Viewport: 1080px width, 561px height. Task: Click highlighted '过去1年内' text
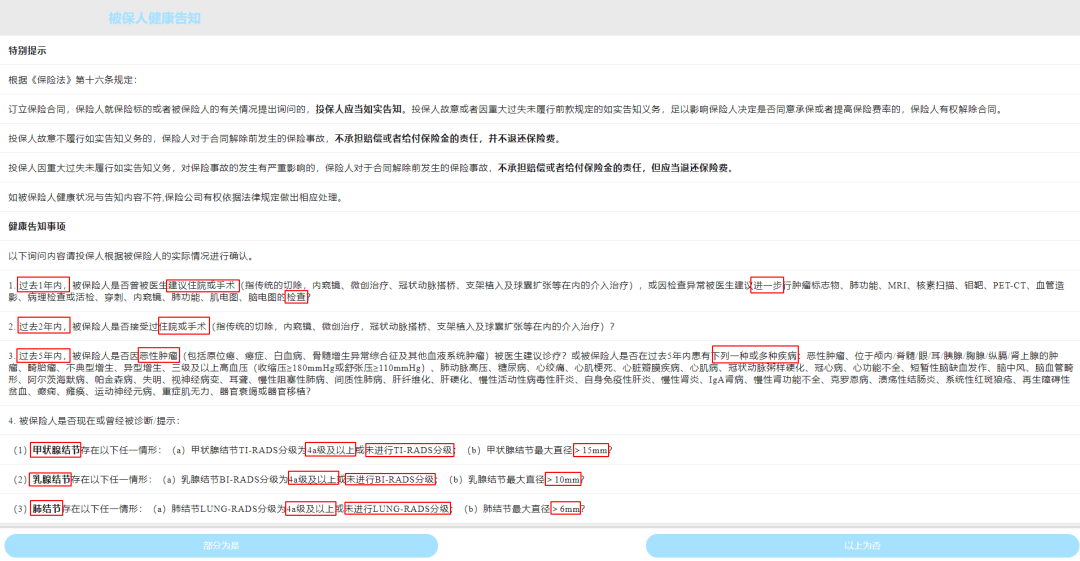pyautogui.click(x=43, y=285)
